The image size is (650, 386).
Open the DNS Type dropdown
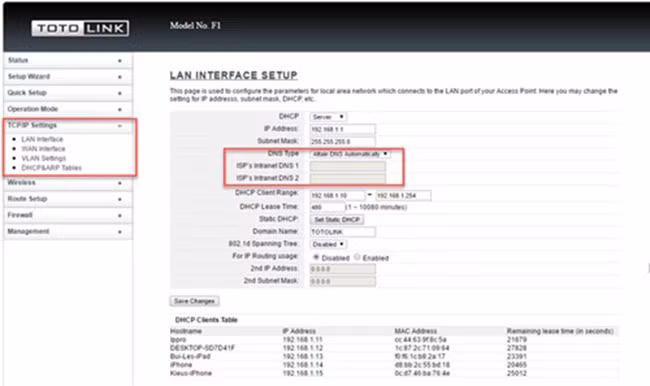(350, 154)
